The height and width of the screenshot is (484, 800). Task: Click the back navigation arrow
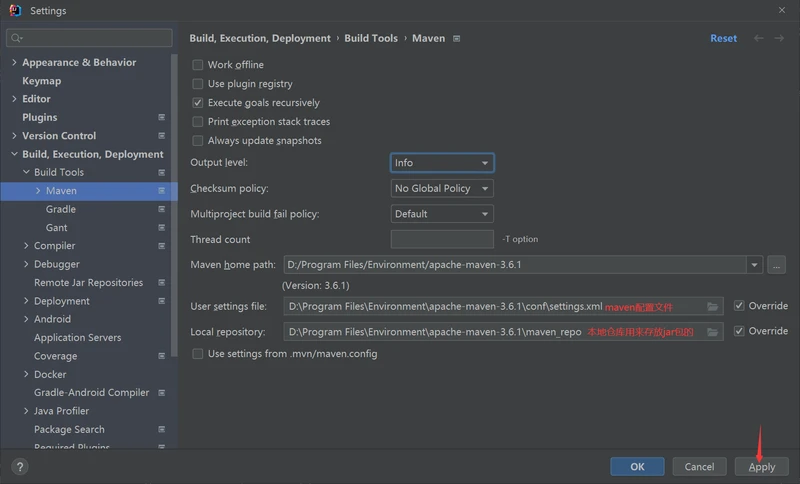758,38
